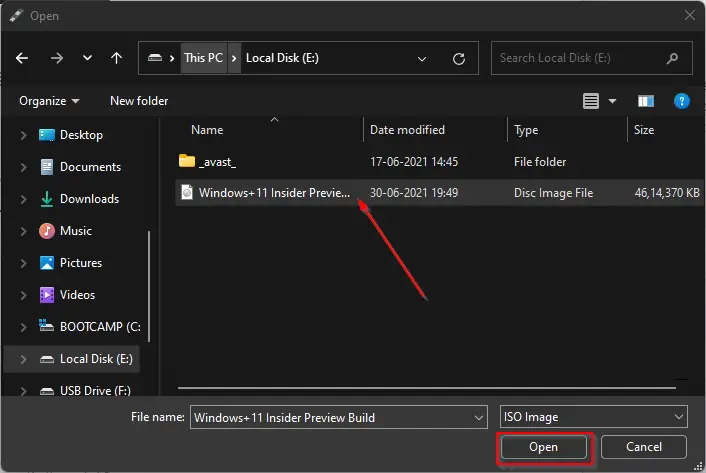This screenshot has height=473, width=706.
Task: Create a New folder
Action: [x=139, y=101]
